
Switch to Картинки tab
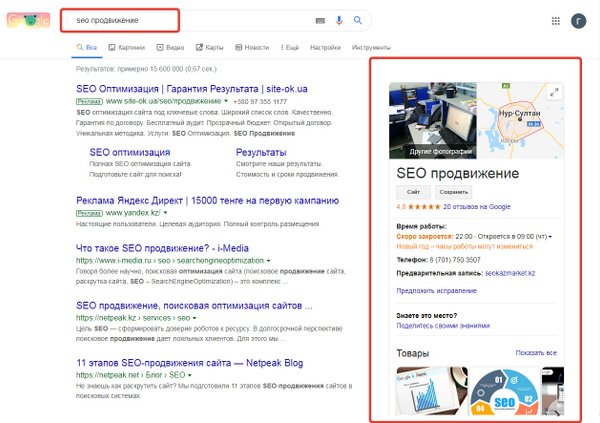click(x=127, y=47)
